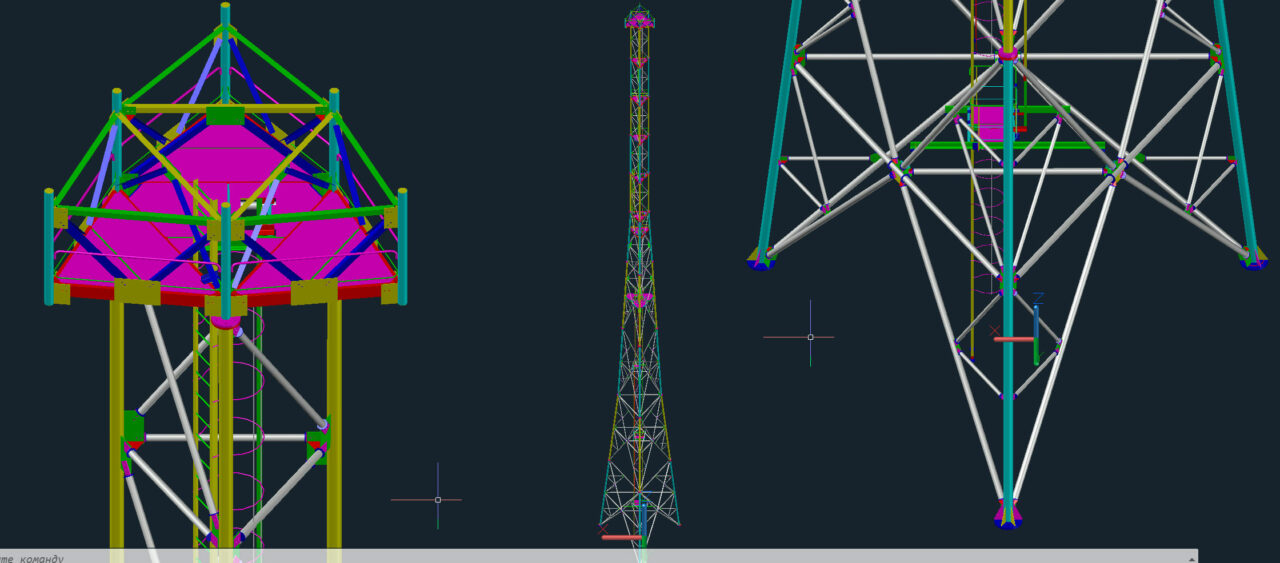Click the crosshair marker right of the full tower
Viewport: 1280px width, 563px height.
coord(810,337)
